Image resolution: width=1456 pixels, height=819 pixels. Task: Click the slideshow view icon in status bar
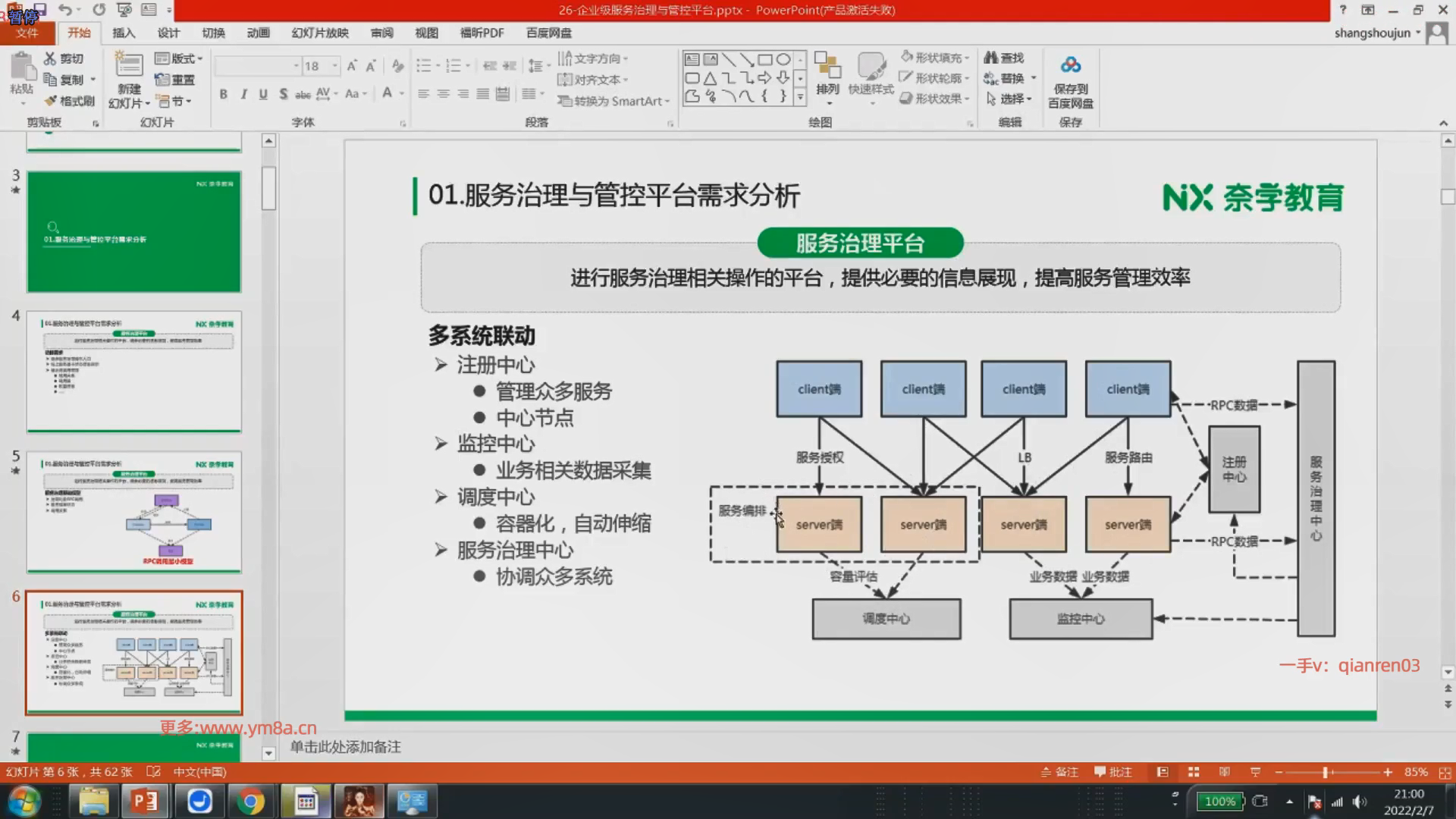(1255, 772)
